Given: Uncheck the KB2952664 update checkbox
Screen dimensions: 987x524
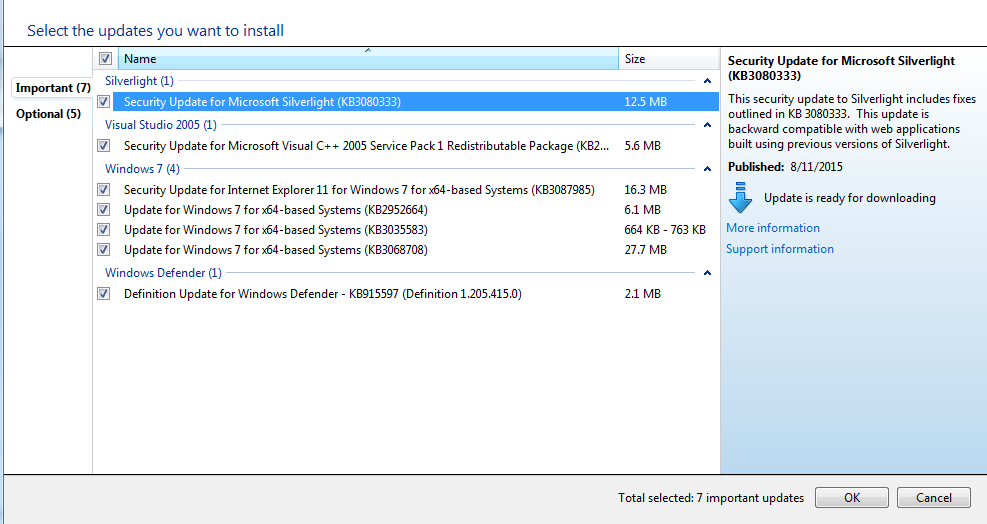Looking at the screenshot, I should coord(104,210).
